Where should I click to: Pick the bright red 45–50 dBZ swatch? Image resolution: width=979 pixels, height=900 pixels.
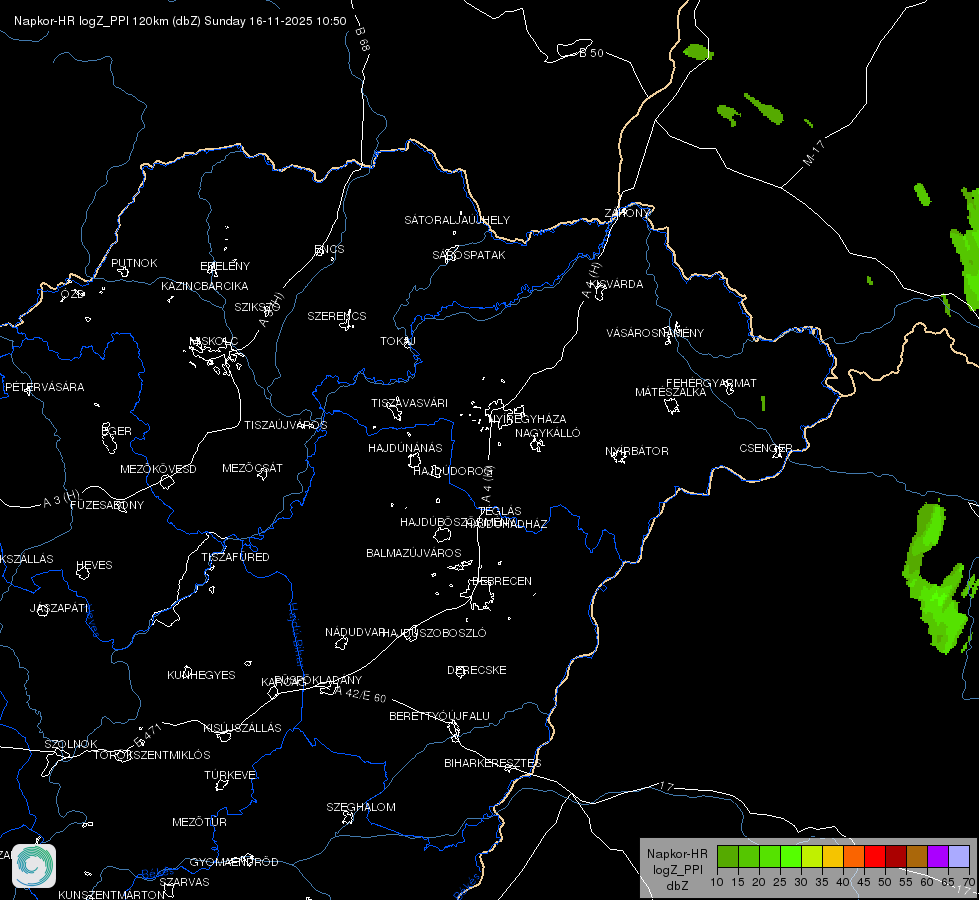click(x=875, y=857)
